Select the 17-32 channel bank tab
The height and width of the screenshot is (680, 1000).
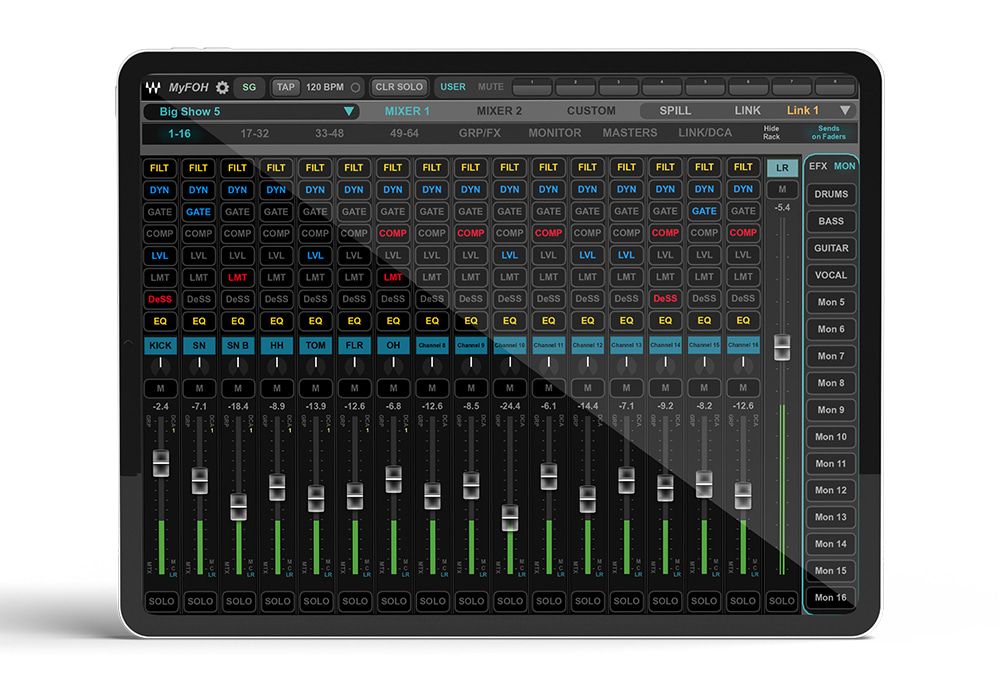click(x=255, y=133)
